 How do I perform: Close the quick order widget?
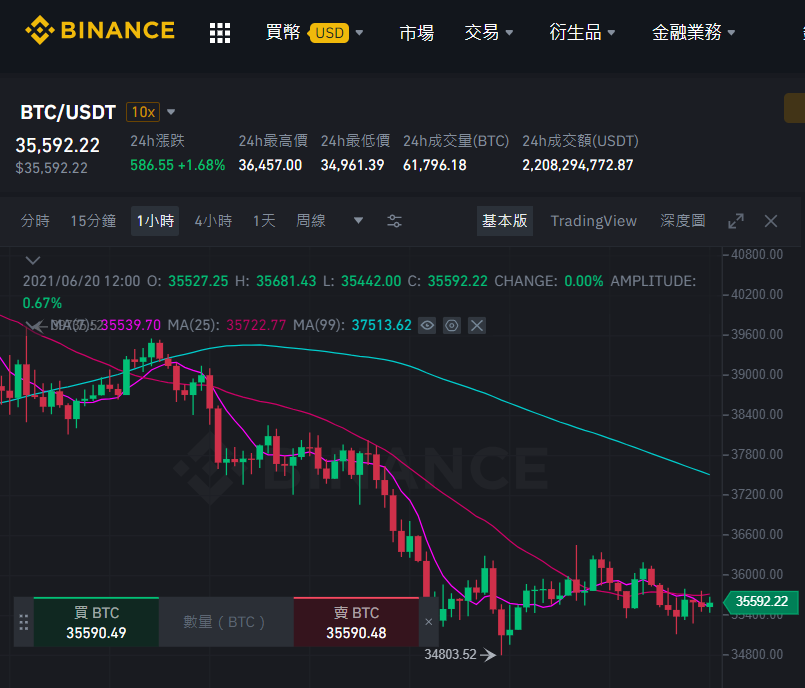(429, 622)
